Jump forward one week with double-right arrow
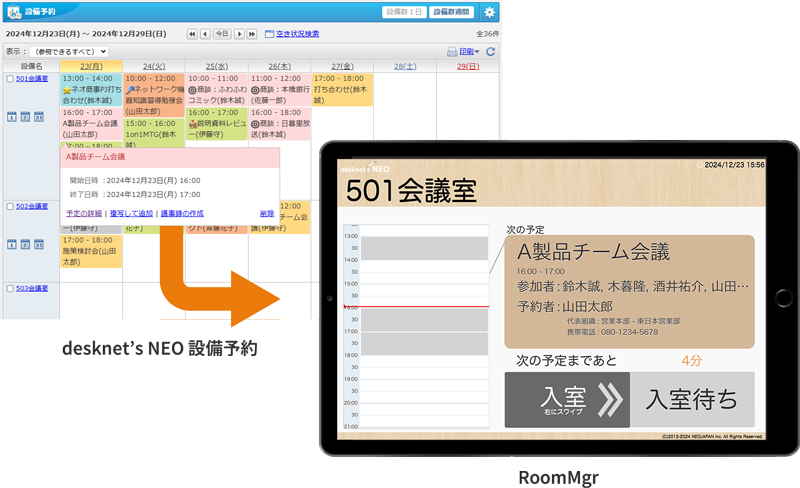This screenshot has width=800, height=488. [x=252, y=34]
